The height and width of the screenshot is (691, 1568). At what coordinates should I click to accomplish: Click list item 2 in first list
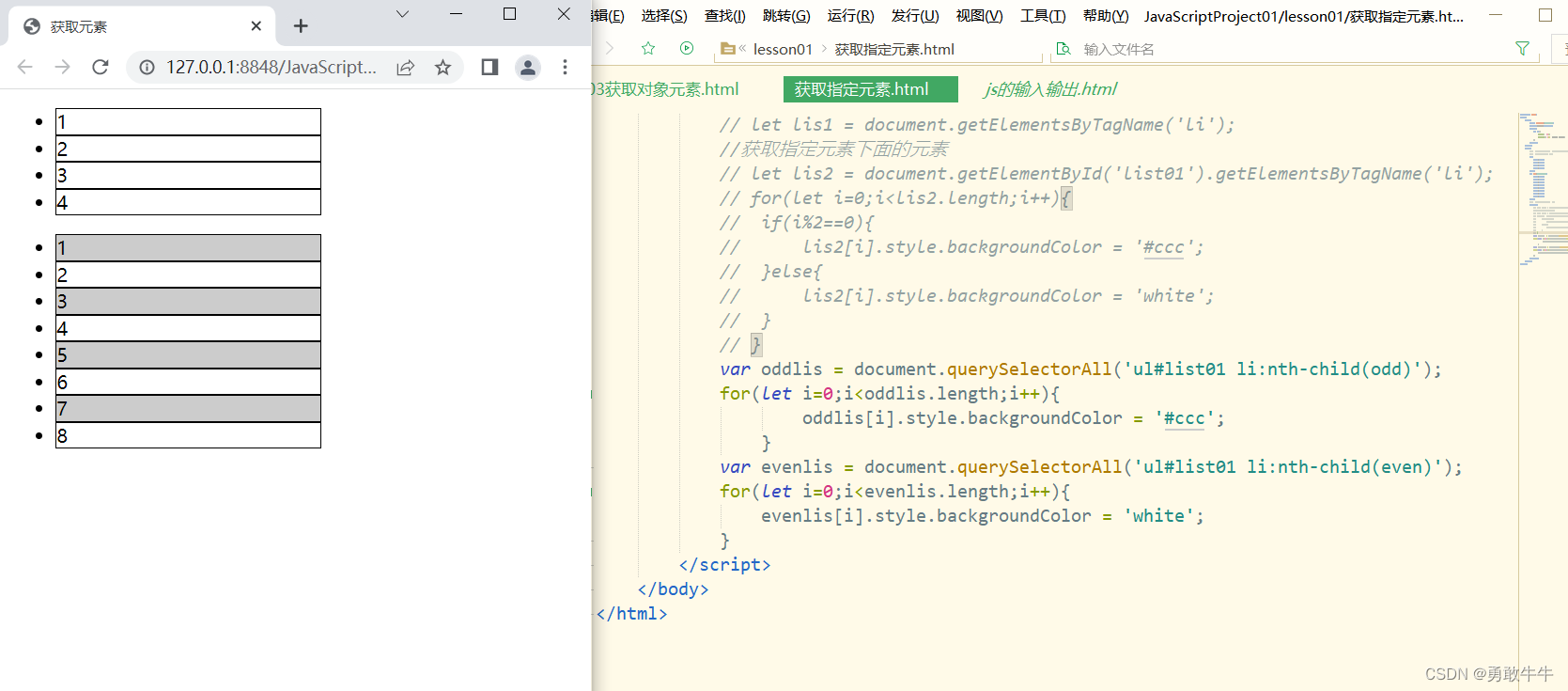[188, 149]
